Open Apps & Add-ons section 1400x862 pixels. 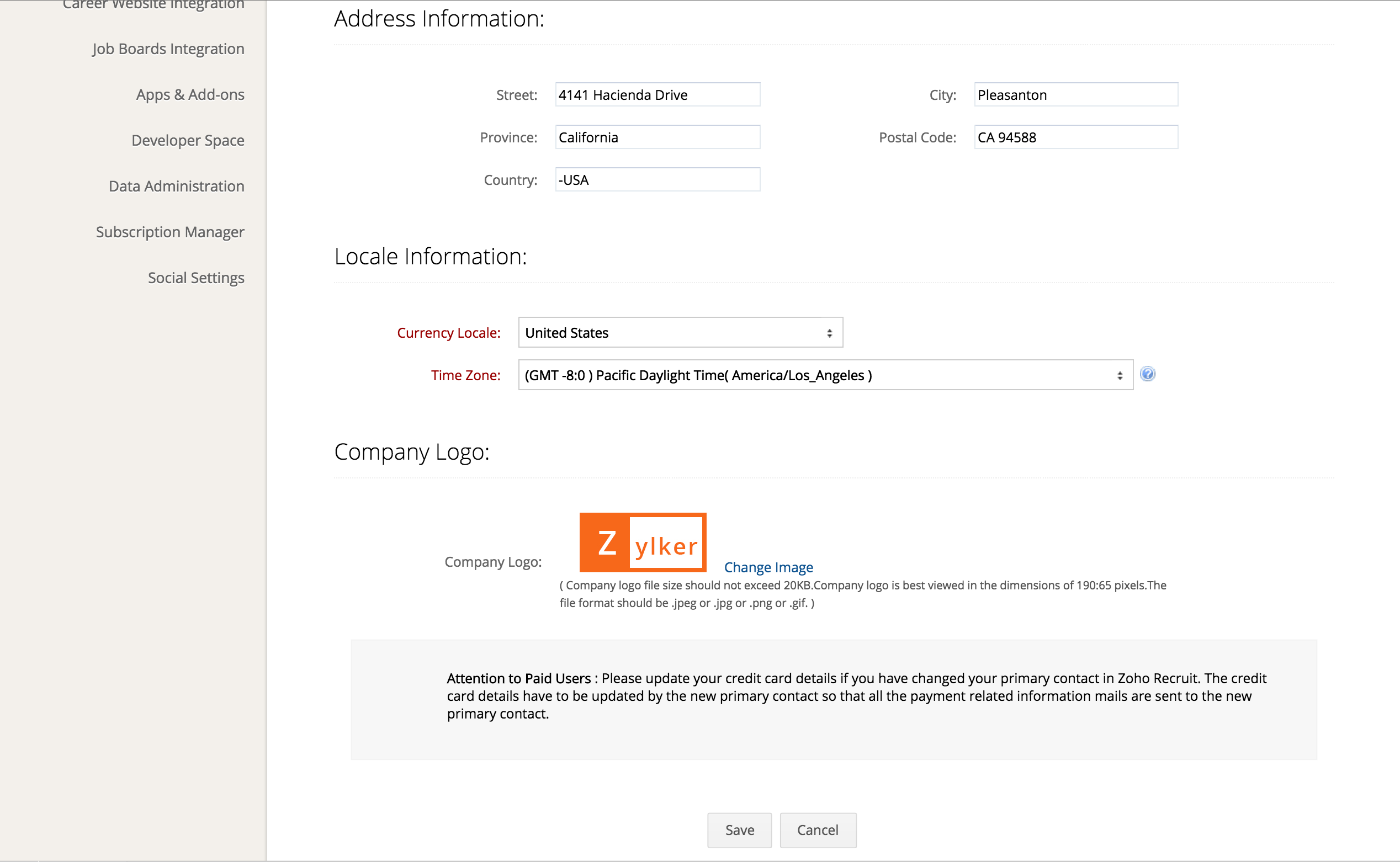pos(190,94)
